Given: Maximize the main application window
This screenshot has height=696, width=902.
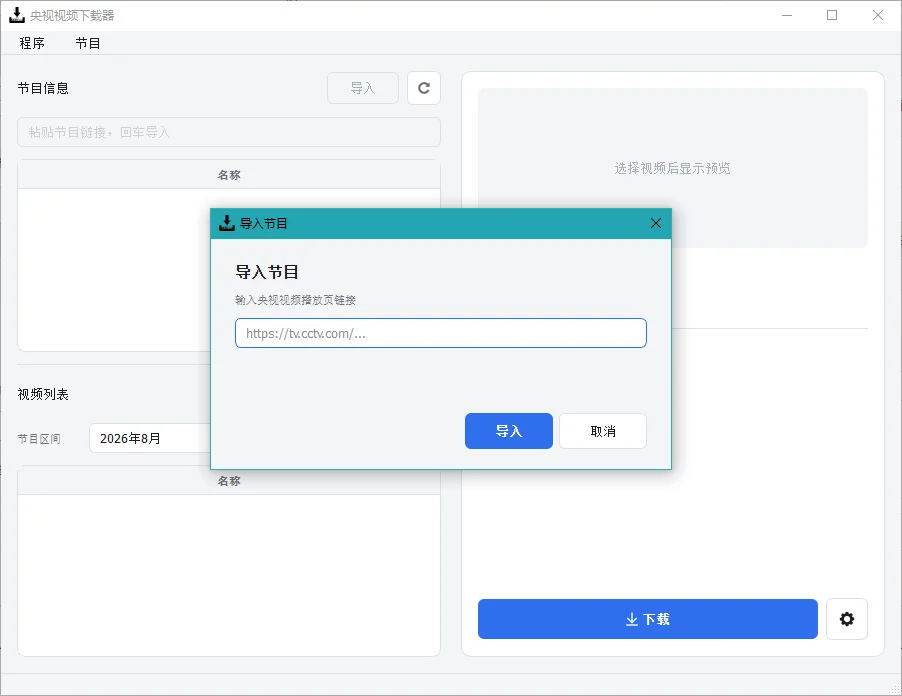Looking at the screenshot, I should (x=832, y=15).
